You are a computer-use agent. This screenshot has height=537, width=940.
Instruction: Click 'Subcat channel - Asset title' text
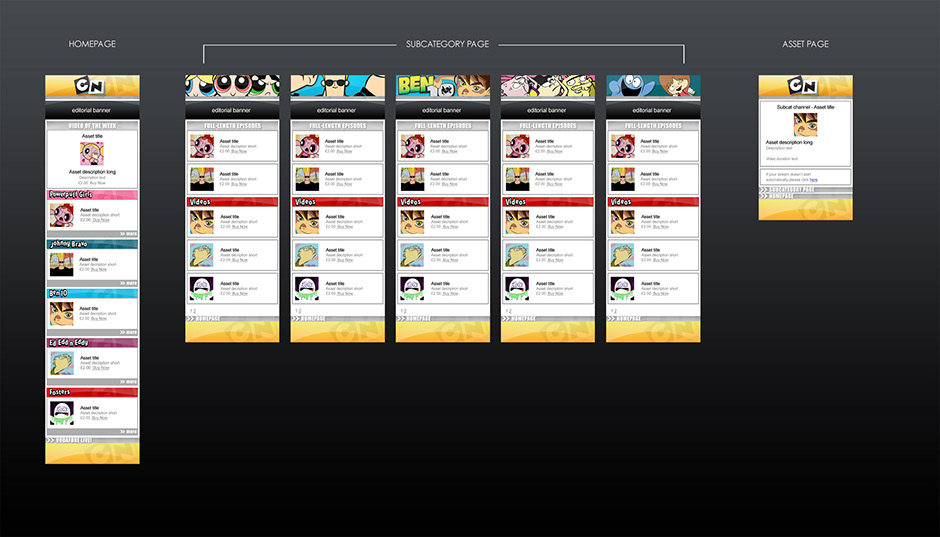pyautogui.click(x=805, y=107)
